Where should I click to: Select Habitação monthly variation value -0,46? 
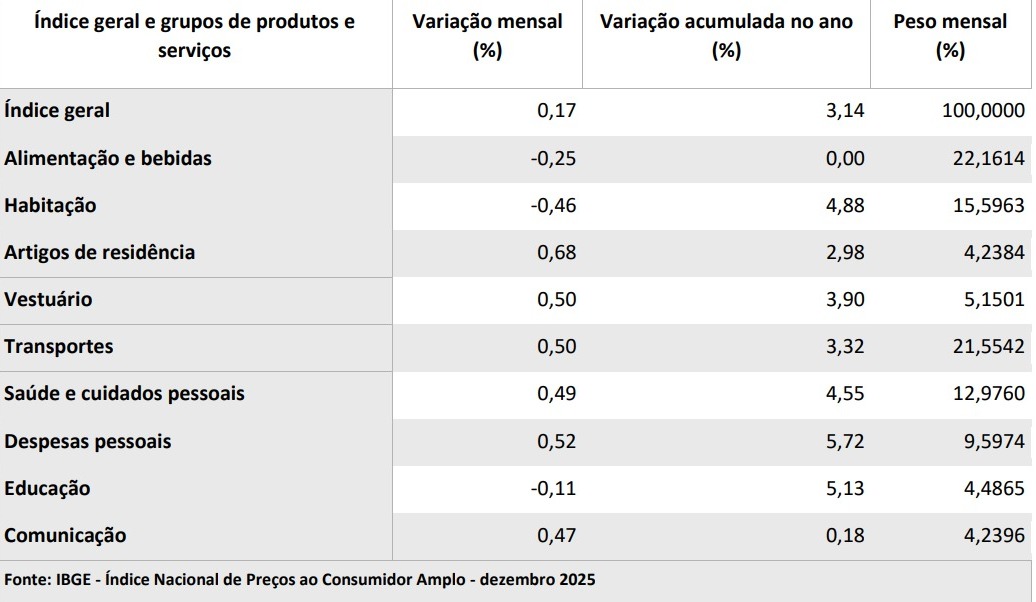pos(553,205)
